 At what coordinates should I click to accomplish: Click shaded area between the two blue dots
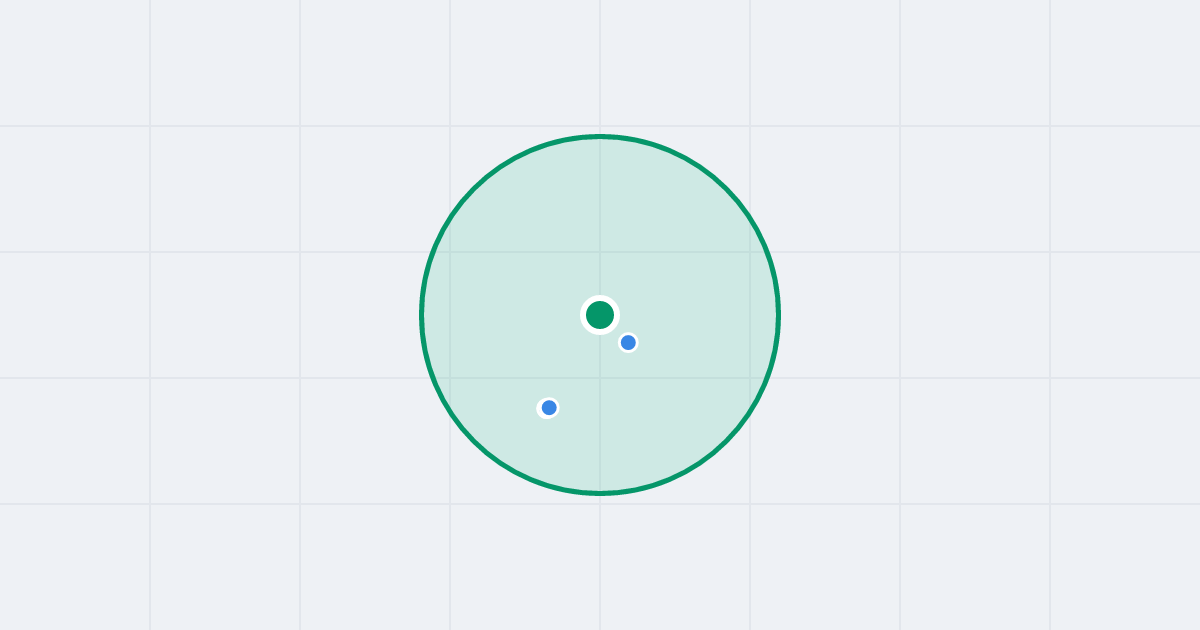coord(588,375)
